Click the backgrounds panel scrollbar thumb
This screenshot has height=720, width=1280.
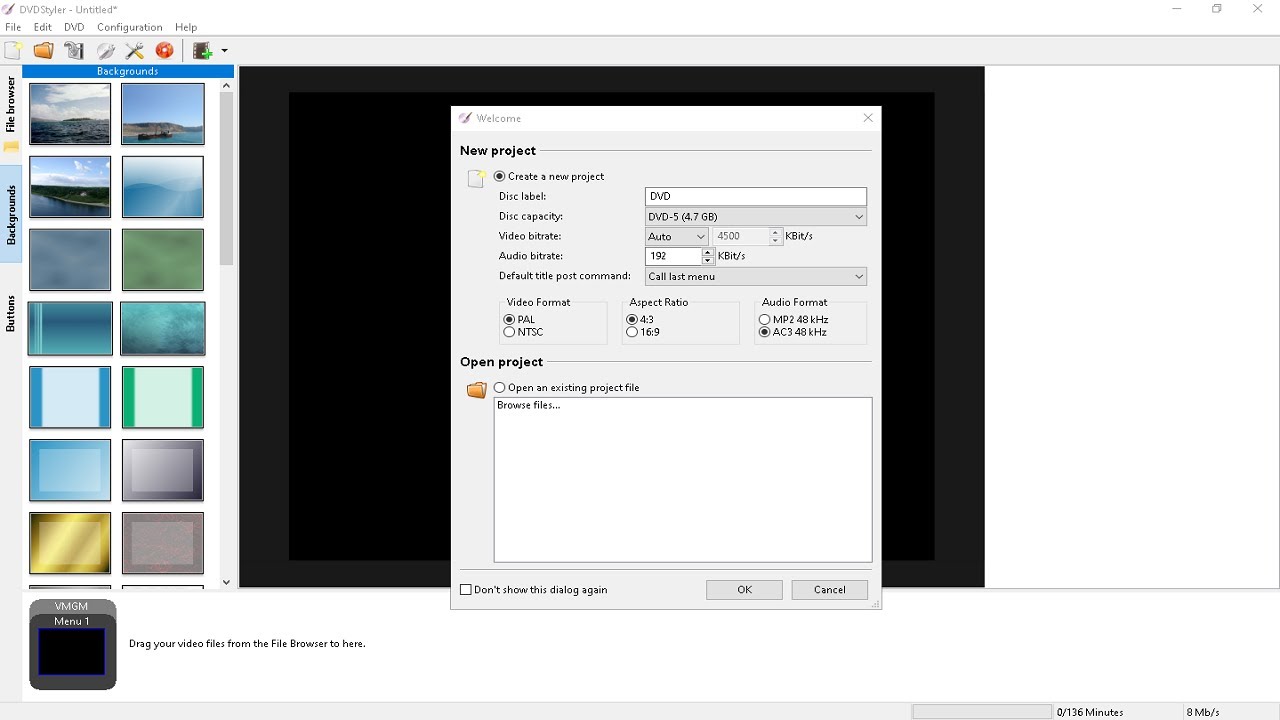(x=226, y=180)
